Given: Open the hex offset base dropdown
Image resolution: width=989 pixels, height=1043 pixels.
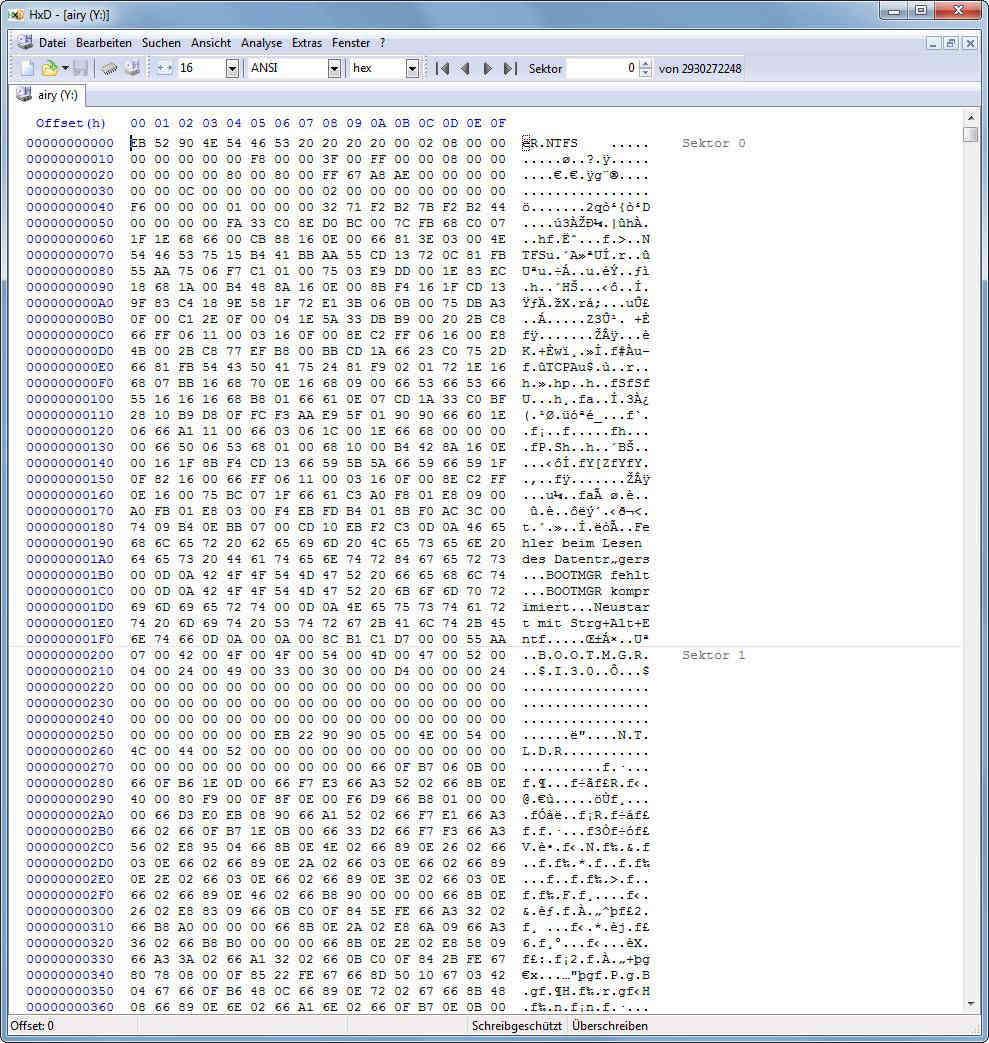Looking at the screenshot, I should coord(412,68).
